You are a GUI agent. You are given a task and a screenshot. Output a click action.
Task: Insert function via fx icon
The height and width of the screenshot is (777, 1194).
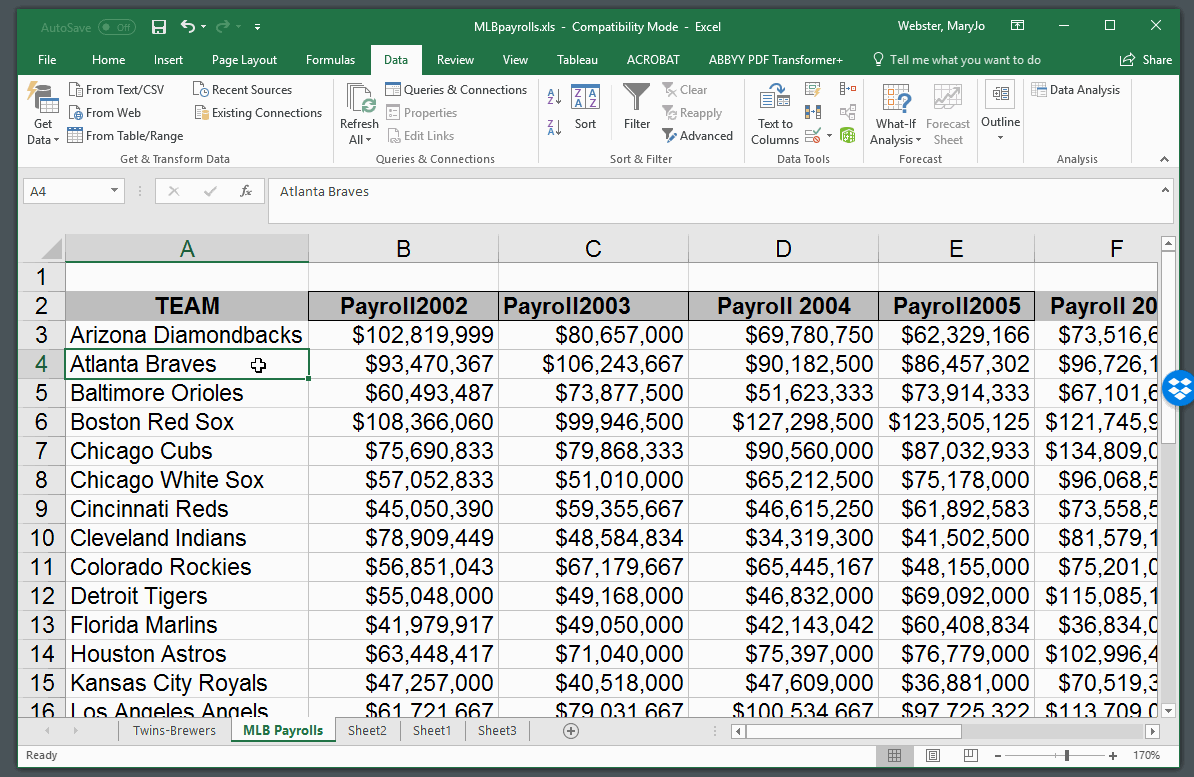click(246, 191)
